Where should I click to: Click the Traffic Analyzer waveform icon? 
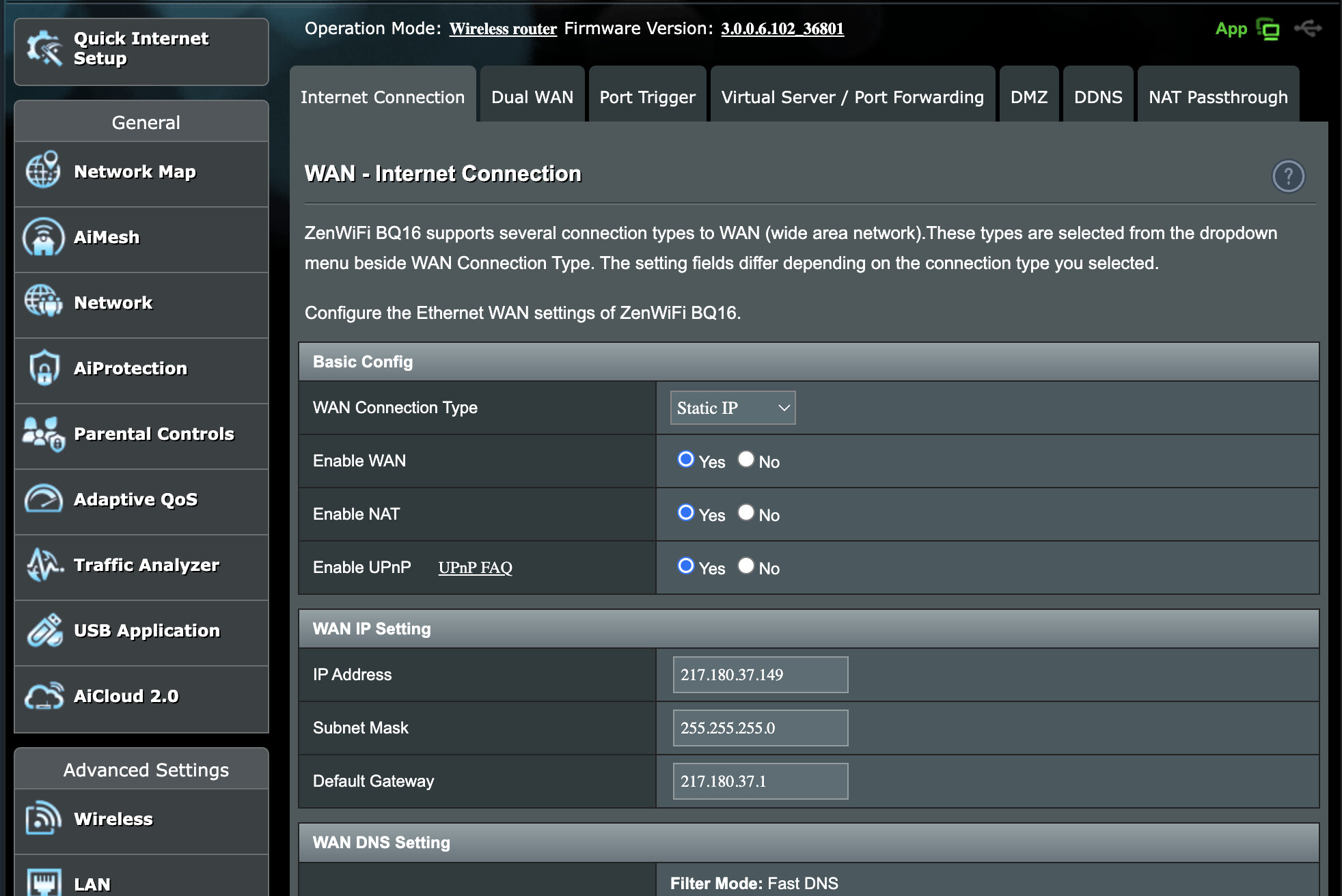click(x=44, y=565)
